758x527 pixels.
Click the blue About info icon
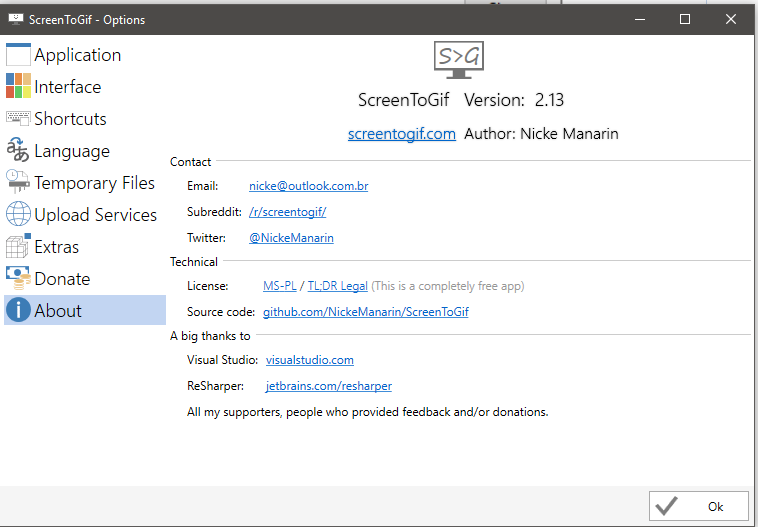[x=18, y=310]
